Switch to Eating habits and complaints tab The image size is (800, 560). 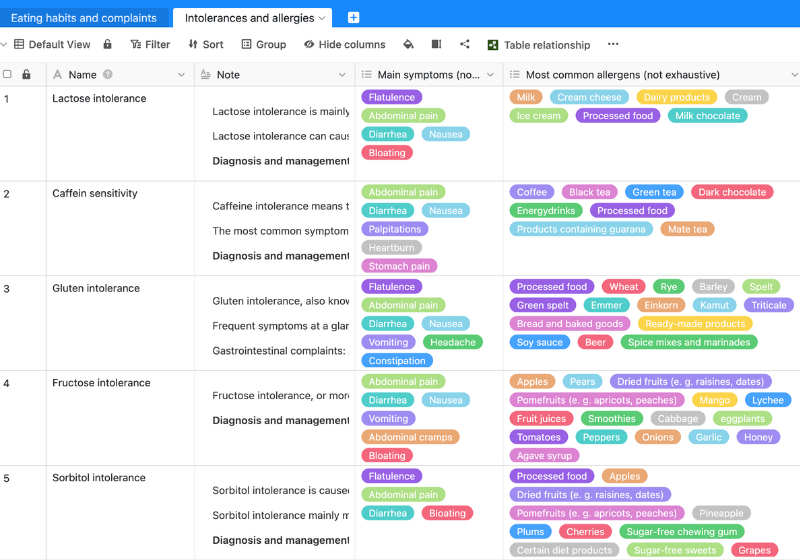click(x=83, y=18)
